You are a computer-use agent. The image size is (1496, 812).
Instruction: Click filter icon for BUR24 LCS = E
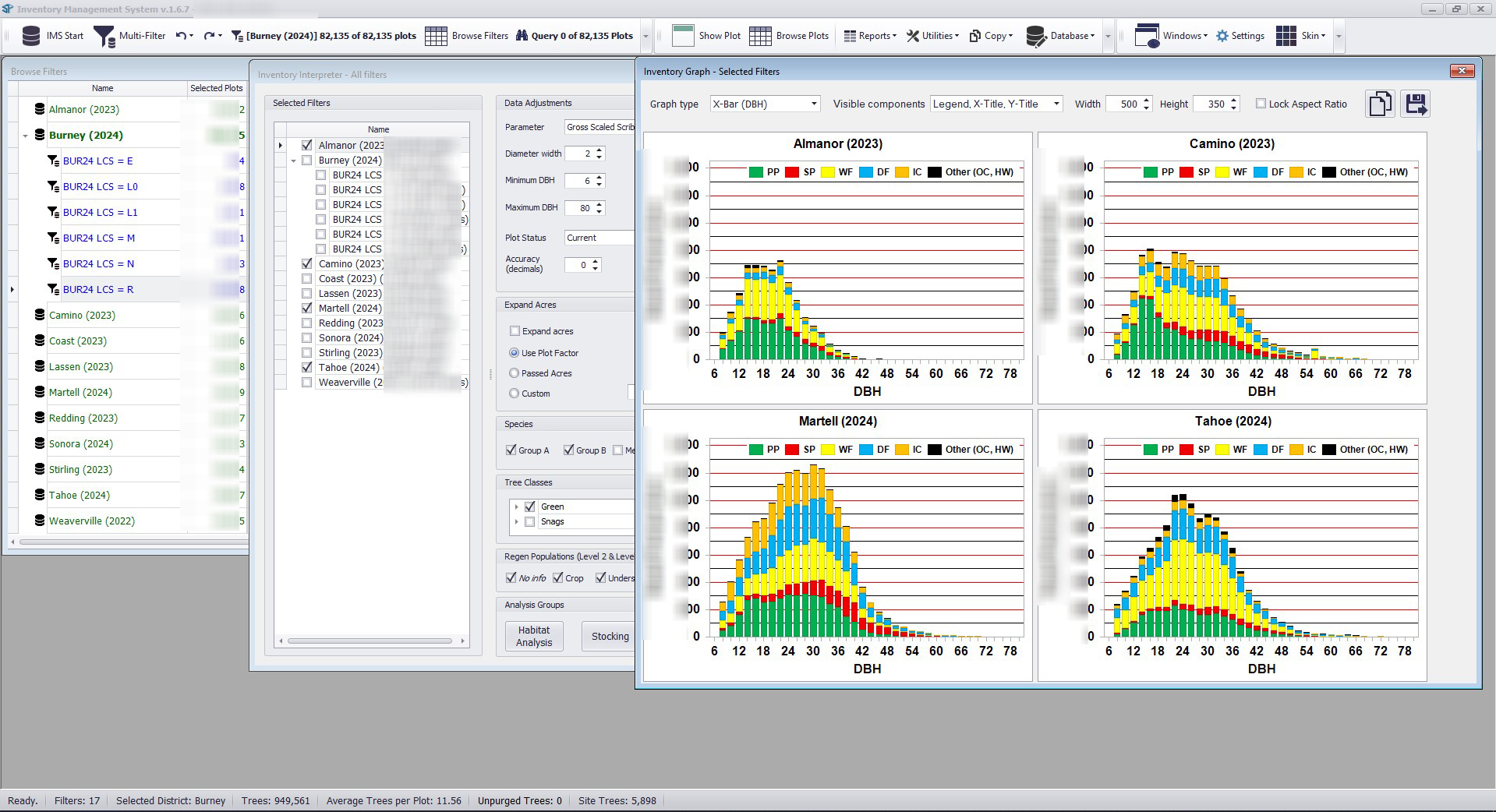click(x=53, y=161)
